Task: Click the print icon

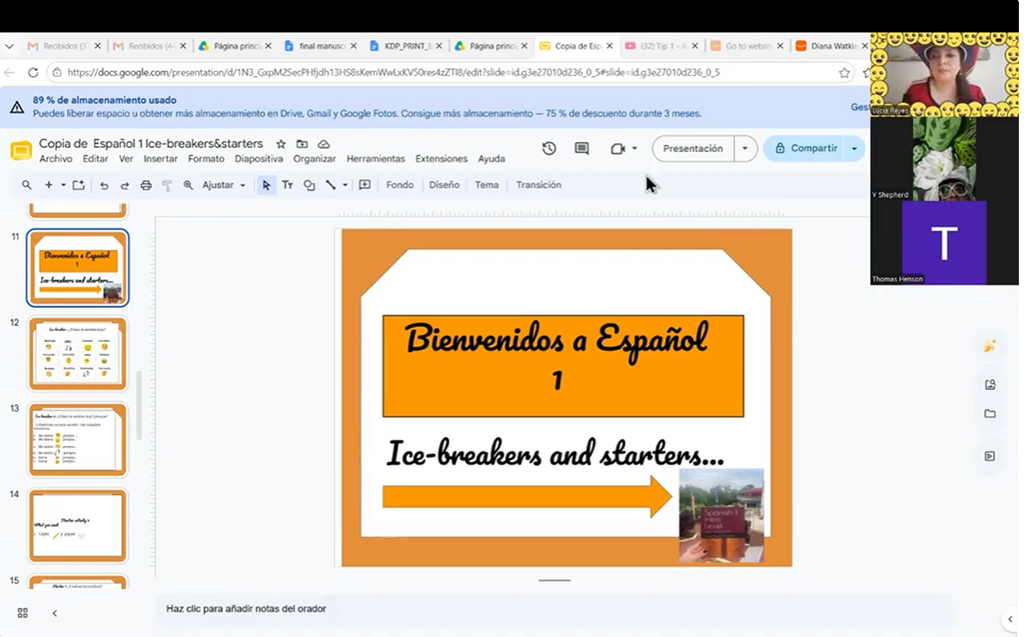Action: pos(146,186)
